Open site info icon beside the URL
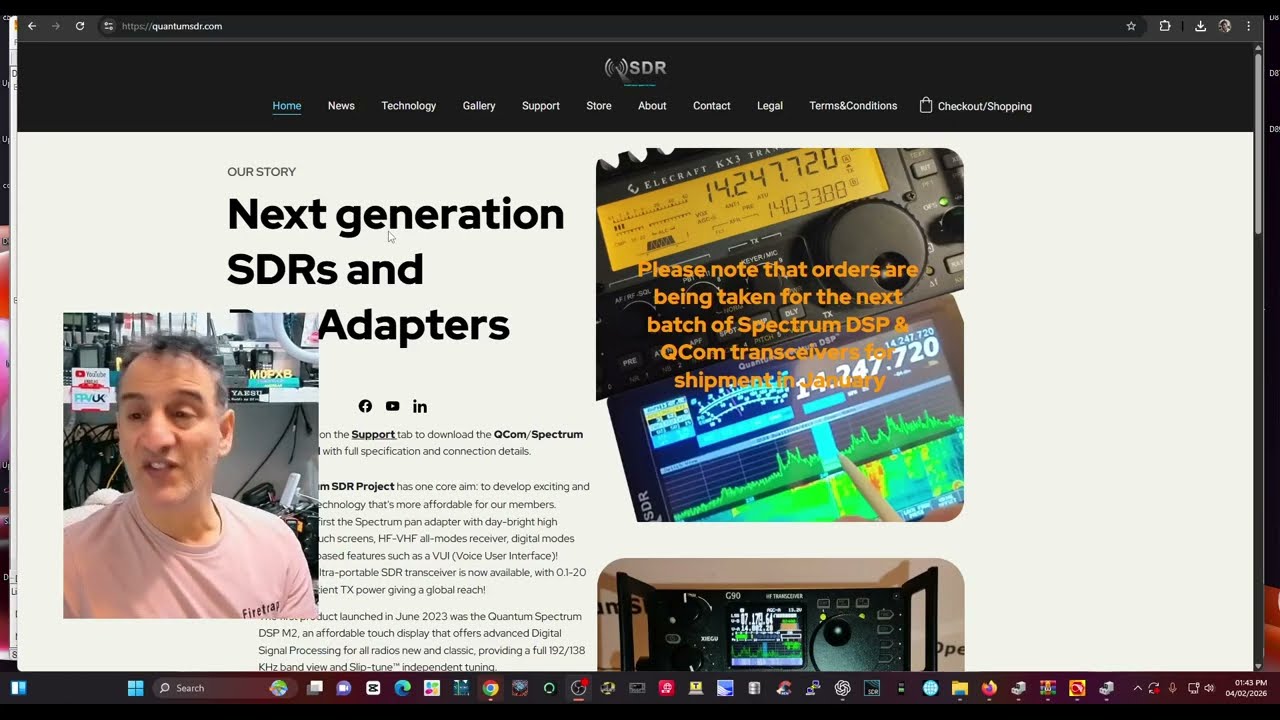Viewport: 1280px width, 720px height. coord(108,26)
